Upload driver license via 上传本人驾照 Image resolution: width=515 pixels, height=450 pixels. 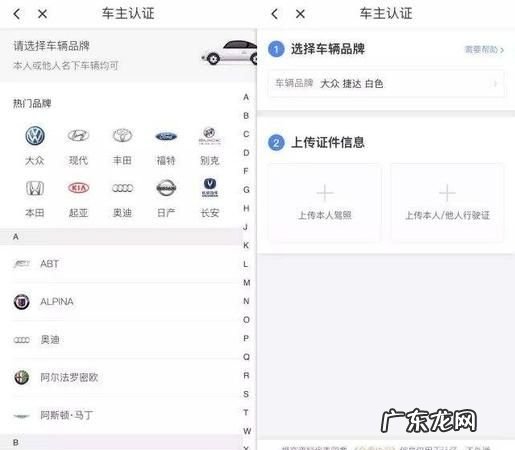[x=325, y=203]
